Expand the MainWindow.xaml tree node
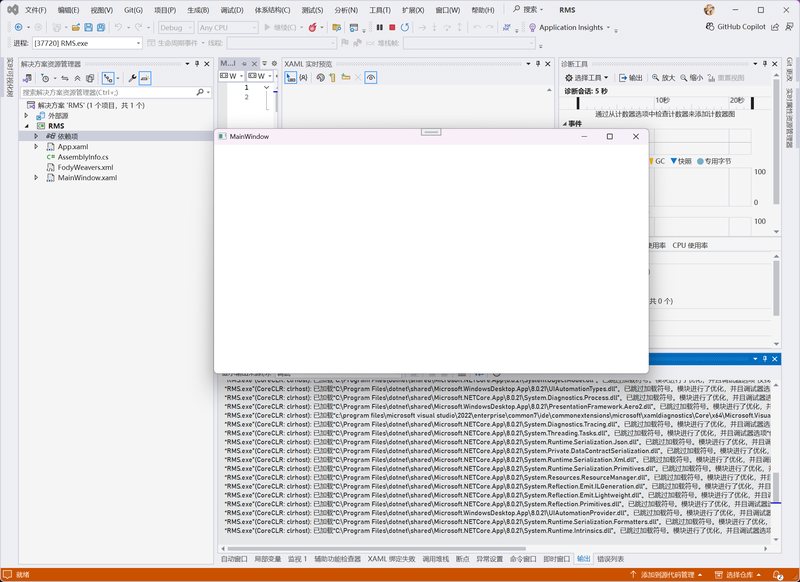The width and height of the screenshot is (800, 582). pos(37,178)
